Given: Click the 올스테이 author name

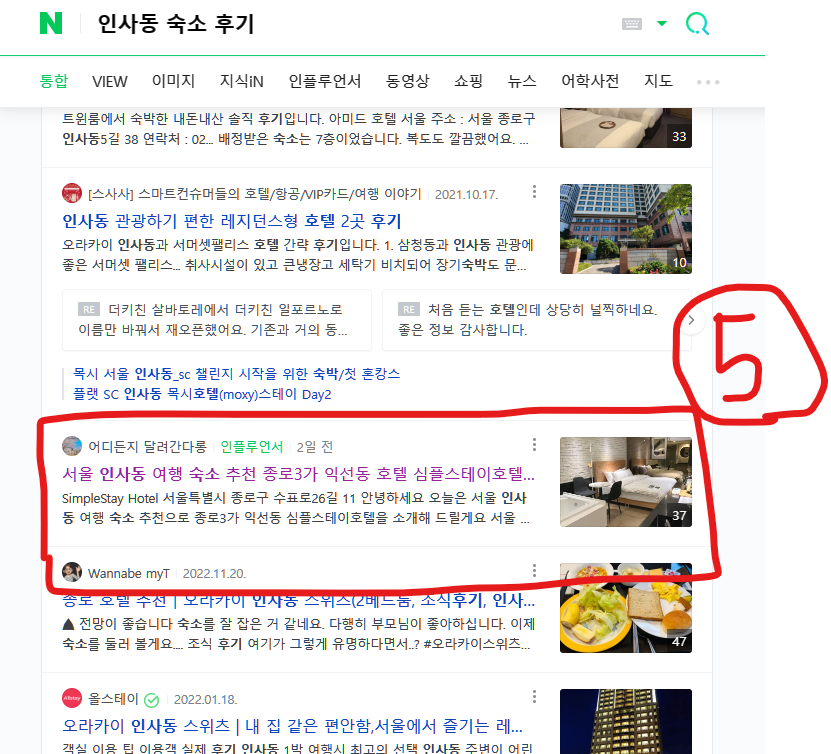Looking at the screenshot, I should coord(113,699).
